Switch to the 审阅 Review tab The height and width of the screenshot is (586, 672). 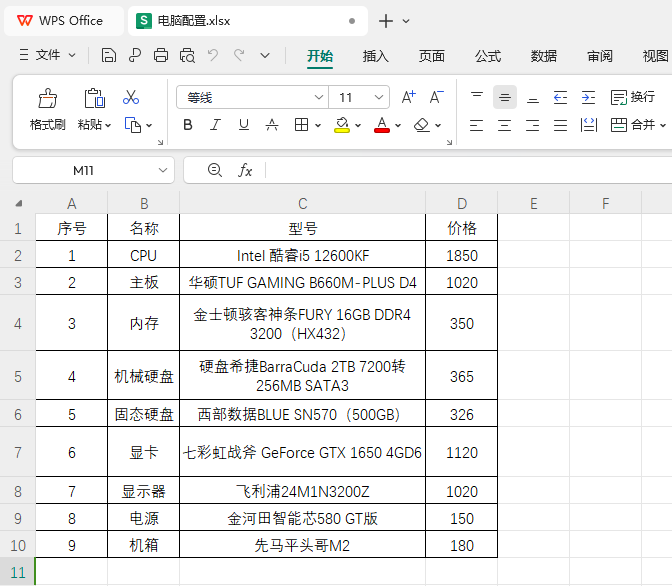point(600,56)
